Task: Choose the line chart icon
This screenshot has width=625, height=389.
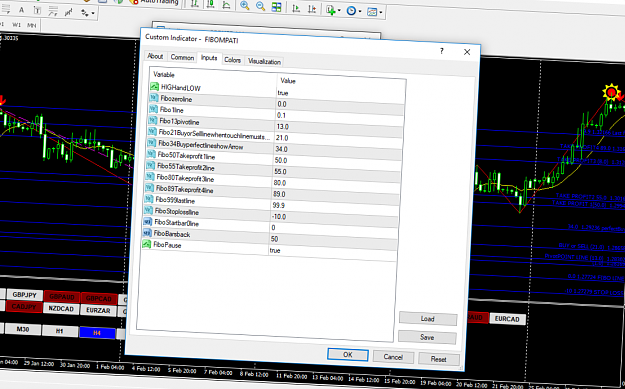Action: [x=226, y=5]
